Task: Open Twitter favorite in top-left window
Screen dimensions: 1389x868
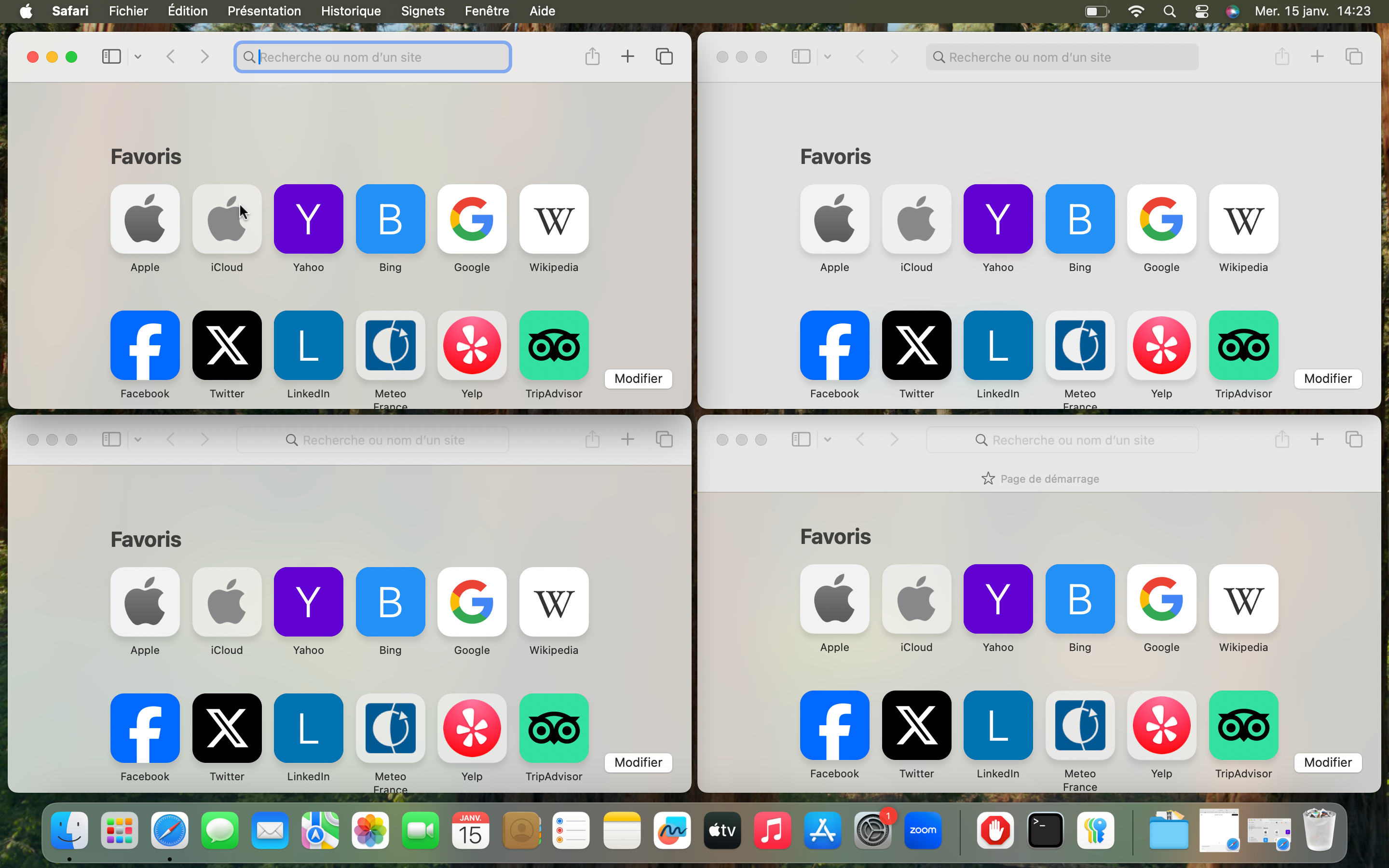Action: coord(227,345)
